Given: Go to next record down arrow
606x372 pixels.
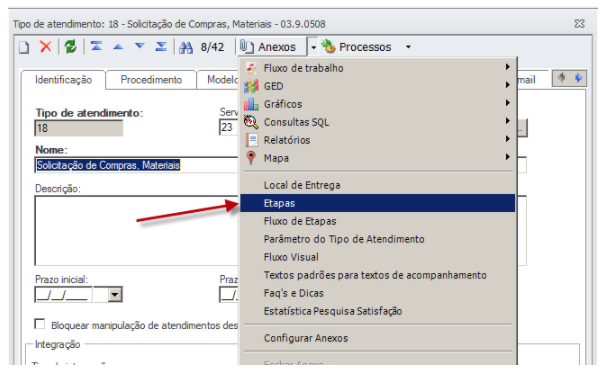Looking at the screenshot, I should pyautogui.click(x=140, y=46).
